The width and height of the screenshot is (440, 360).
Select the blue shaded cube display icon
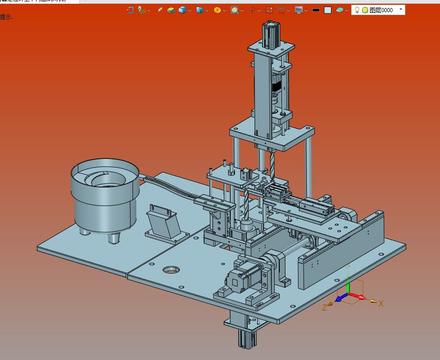pos(182,10)
